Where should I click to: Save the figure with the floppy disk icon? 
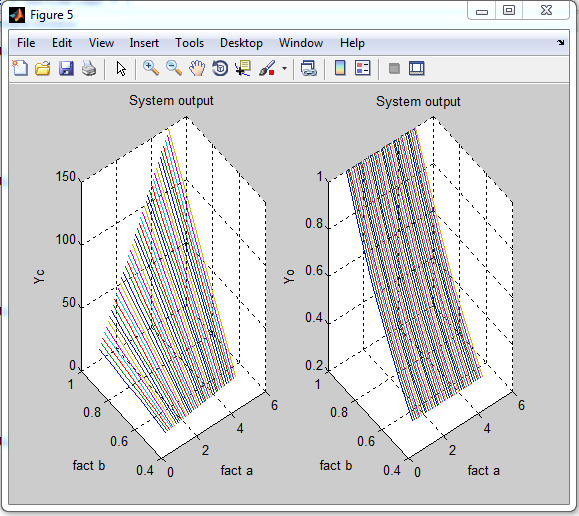pos(66,68)
